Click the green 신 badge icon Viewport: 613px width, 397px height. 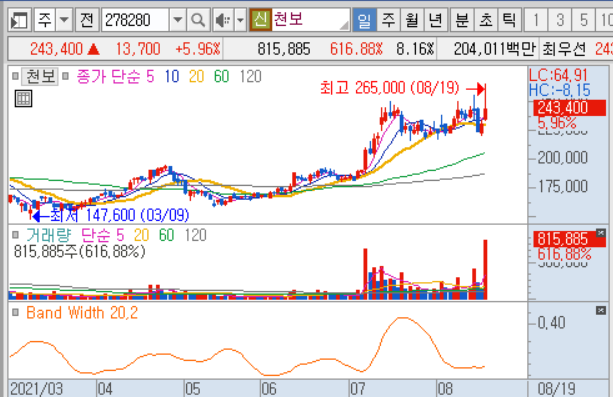tap(260, 20)
